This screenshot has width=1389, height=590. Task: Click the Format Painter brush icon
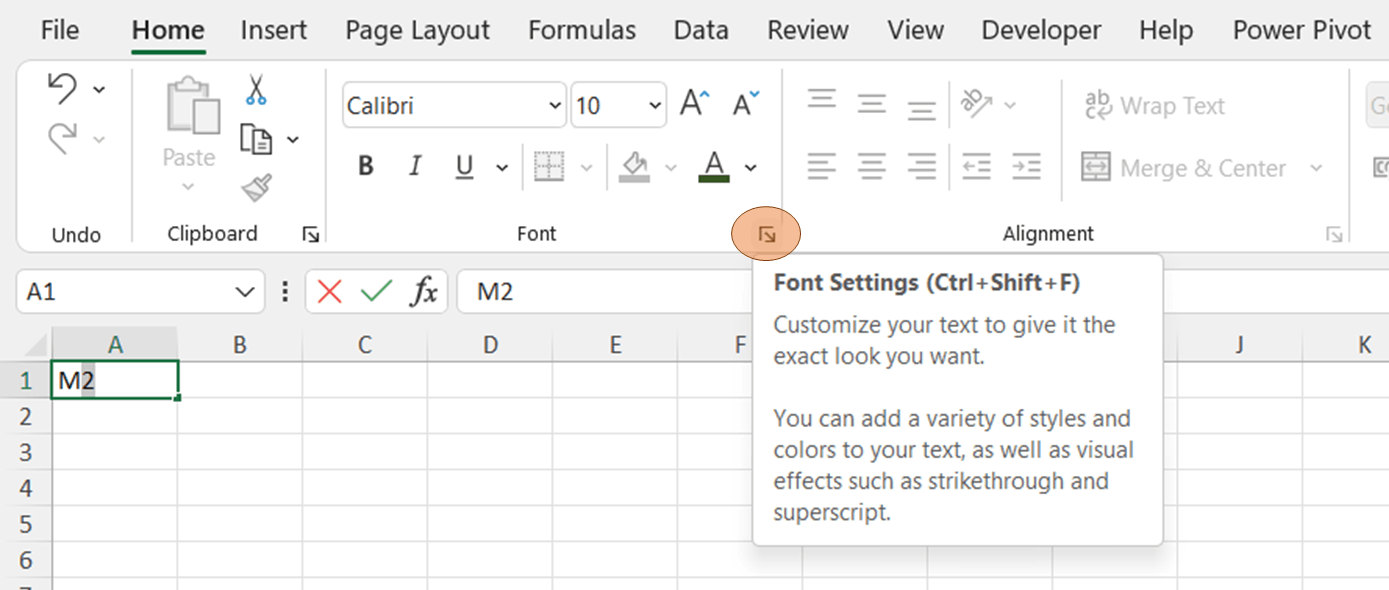[x=257, y=187]
